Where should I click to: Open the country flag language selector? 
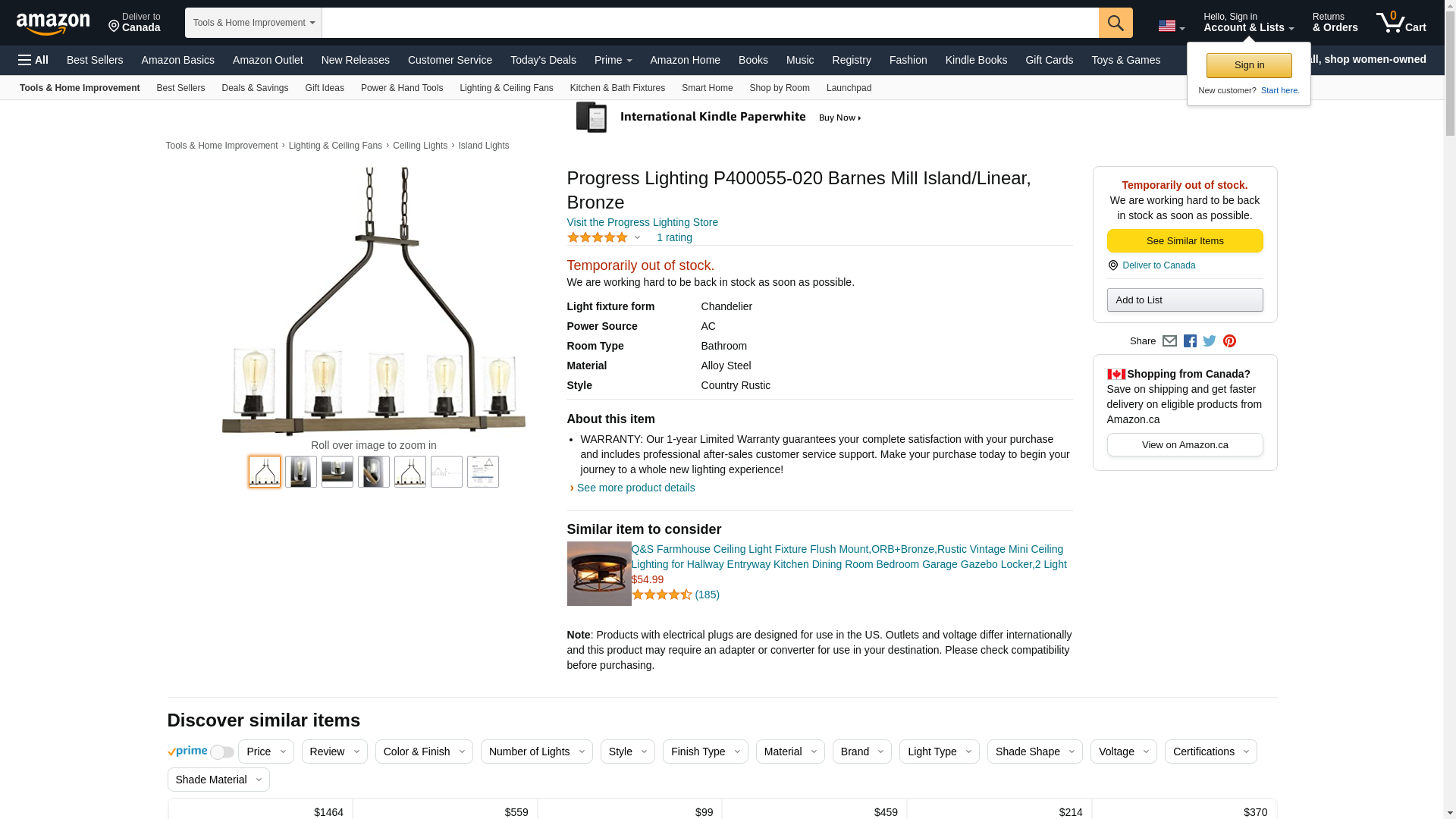pos(1171,27)
